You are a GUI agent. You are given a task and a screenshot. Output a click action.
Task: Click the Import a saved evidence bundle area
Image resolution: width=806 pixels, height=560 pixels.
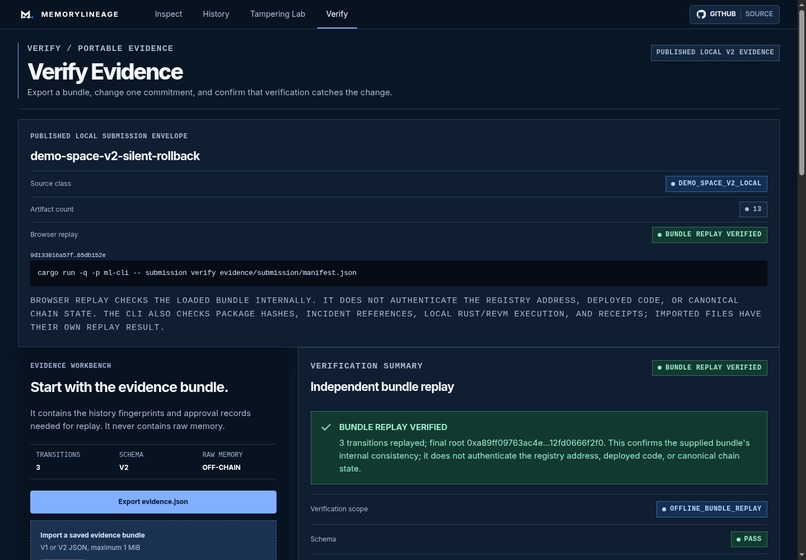click(153, 540)
